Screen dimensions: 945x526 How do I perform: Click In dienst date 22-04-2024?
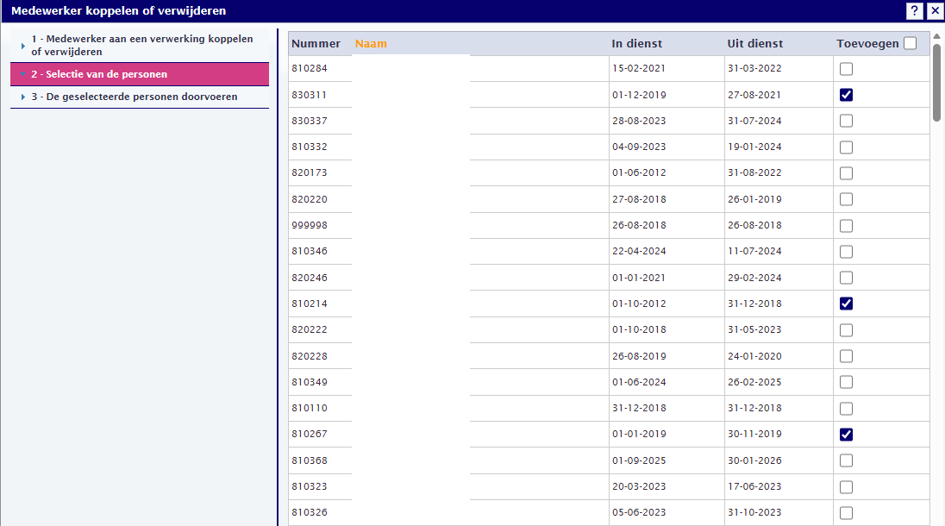point(639,251)
